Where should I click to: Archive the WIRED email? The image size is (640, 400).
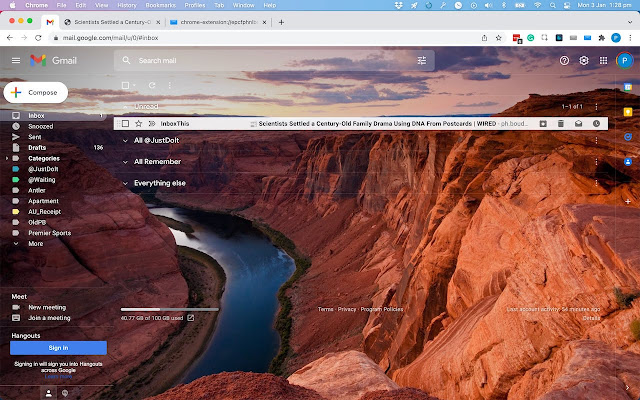543,124
